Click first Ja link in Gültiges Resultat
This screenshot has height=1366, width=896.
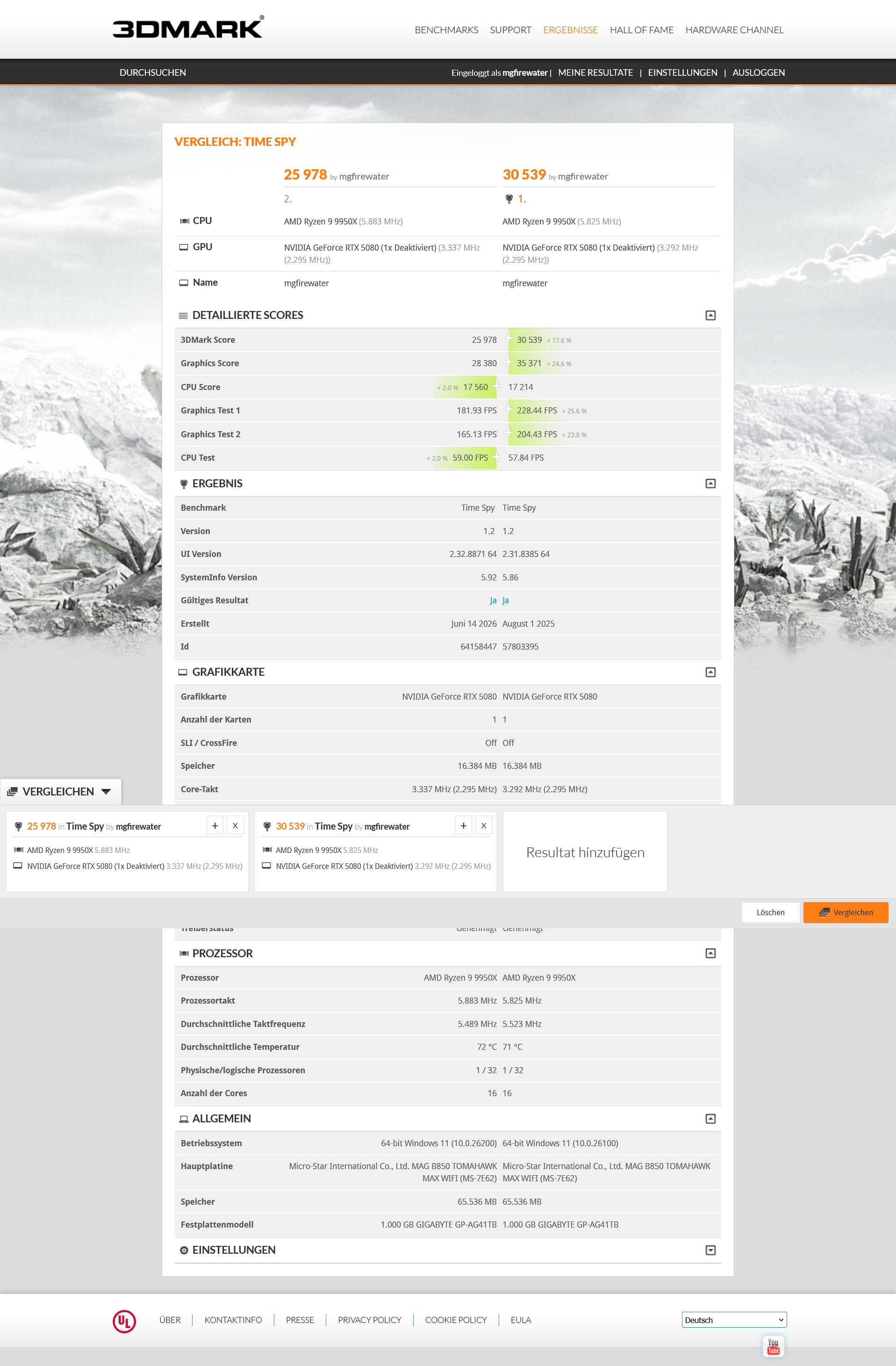[x=493, y=600]
